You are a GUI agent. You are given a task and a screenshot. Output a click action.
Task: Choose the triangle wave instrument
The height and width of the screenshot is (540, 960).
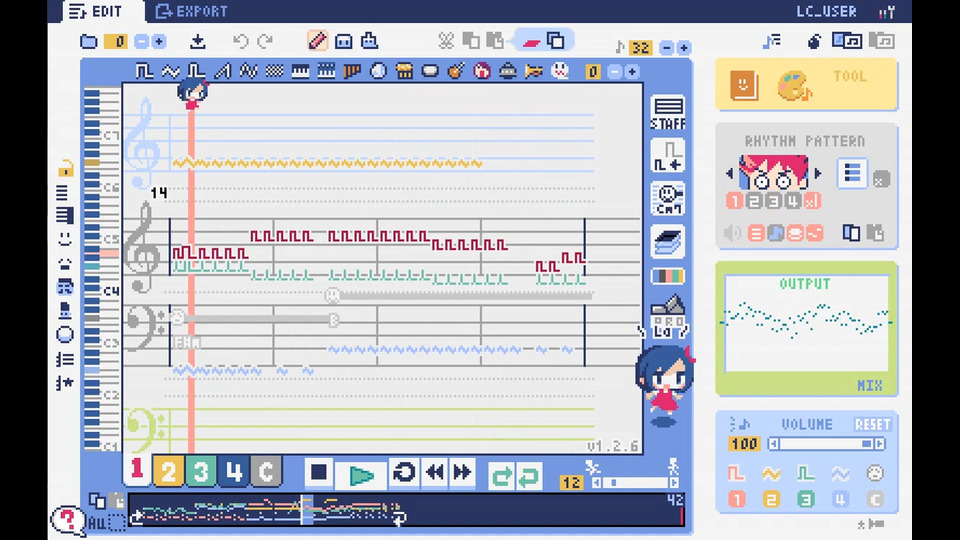pos(170,71)
